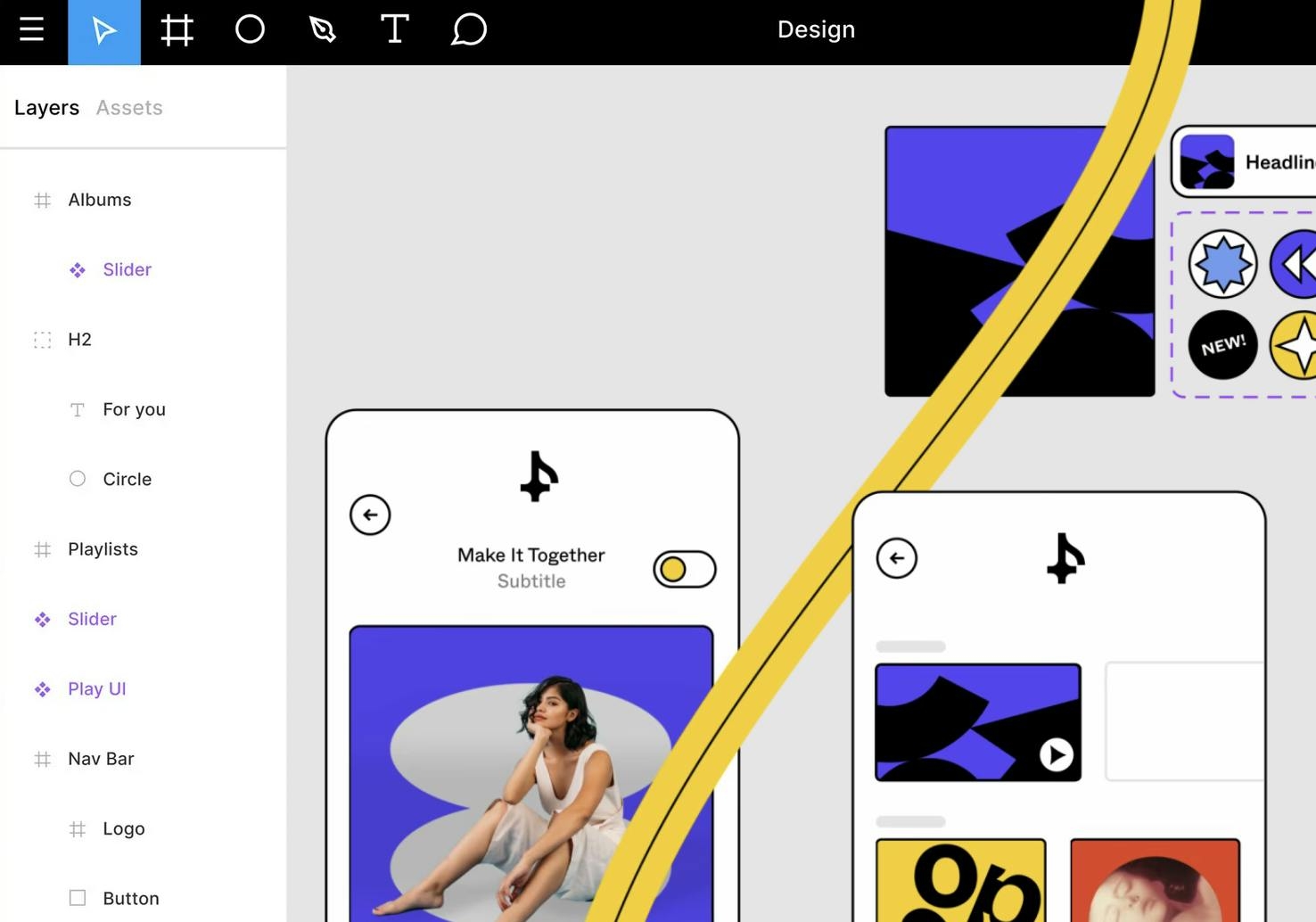Viewport: 1316px width, 922px height.
Task: Switch to the Assets tab
Action: (x=129, y=108)
